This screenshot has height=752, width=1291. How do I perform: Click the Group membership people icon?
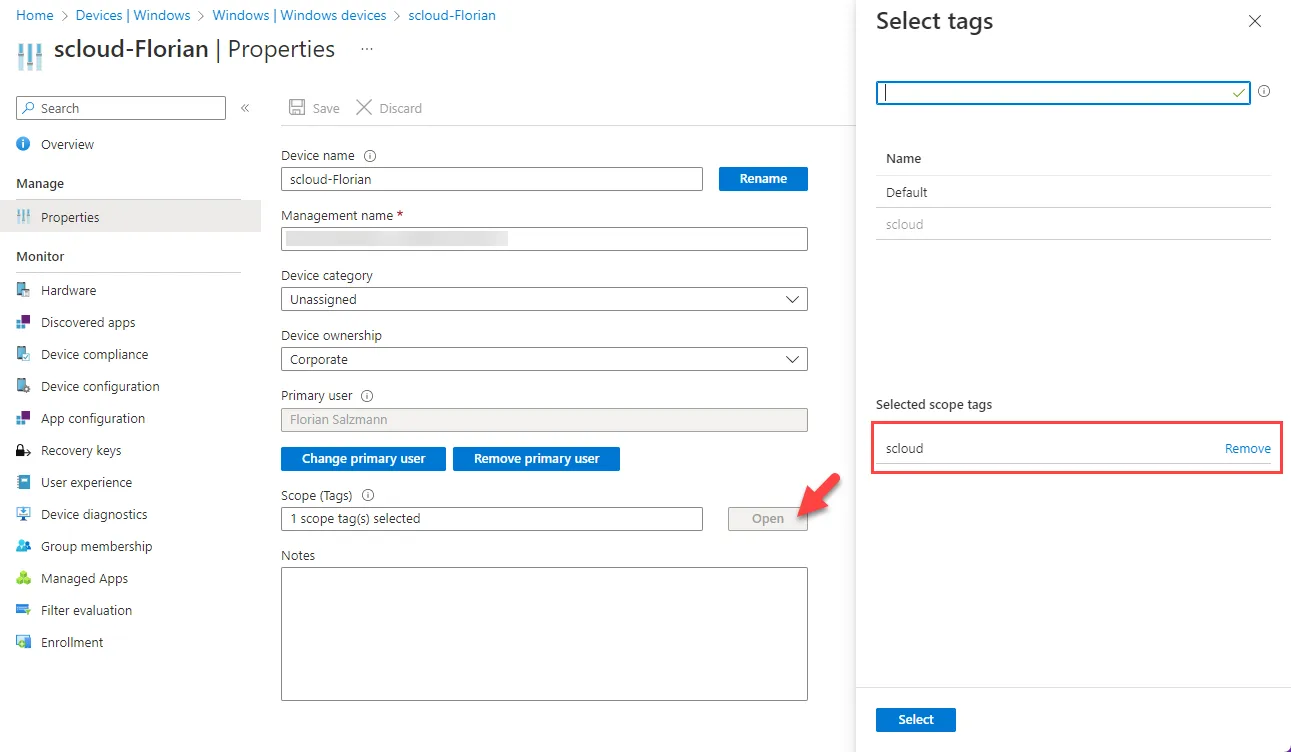pos(24,546)
